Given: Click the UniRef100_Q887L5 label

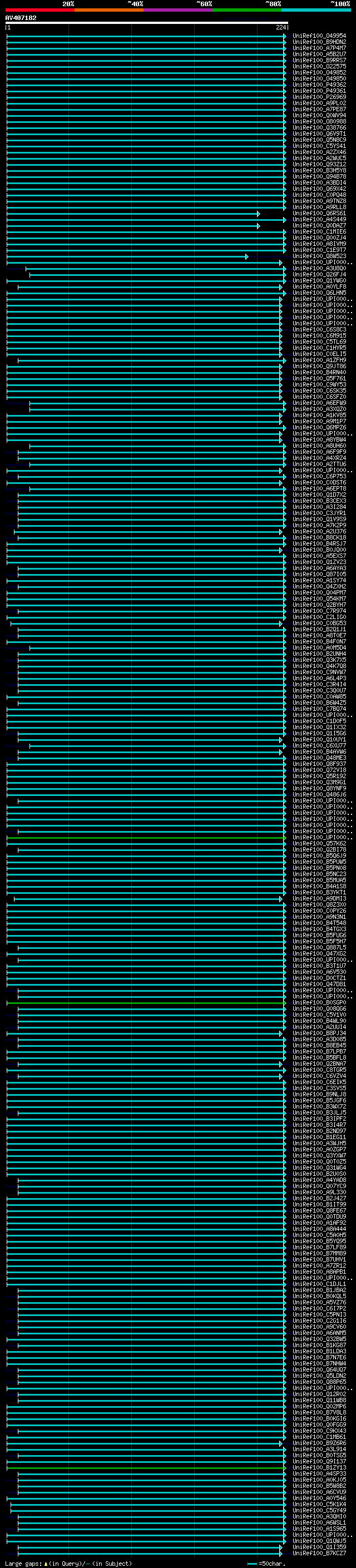Looking at the screenshot, I should point(319,948).
